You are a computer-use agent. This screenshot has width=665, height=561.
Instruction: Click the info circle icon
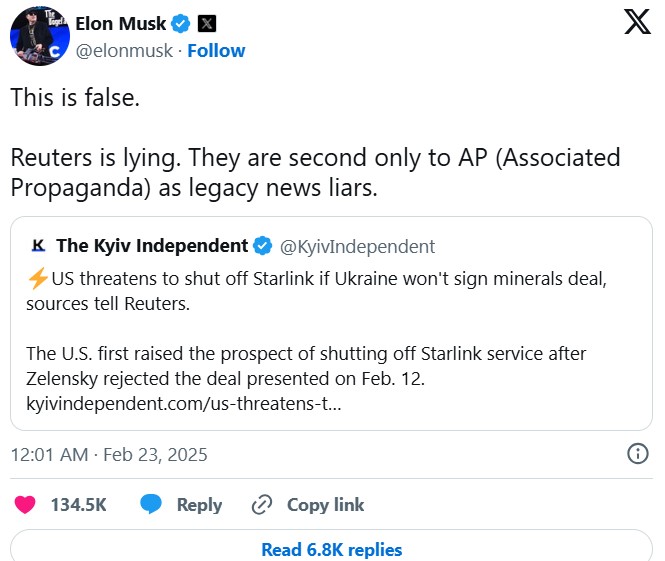637,454
